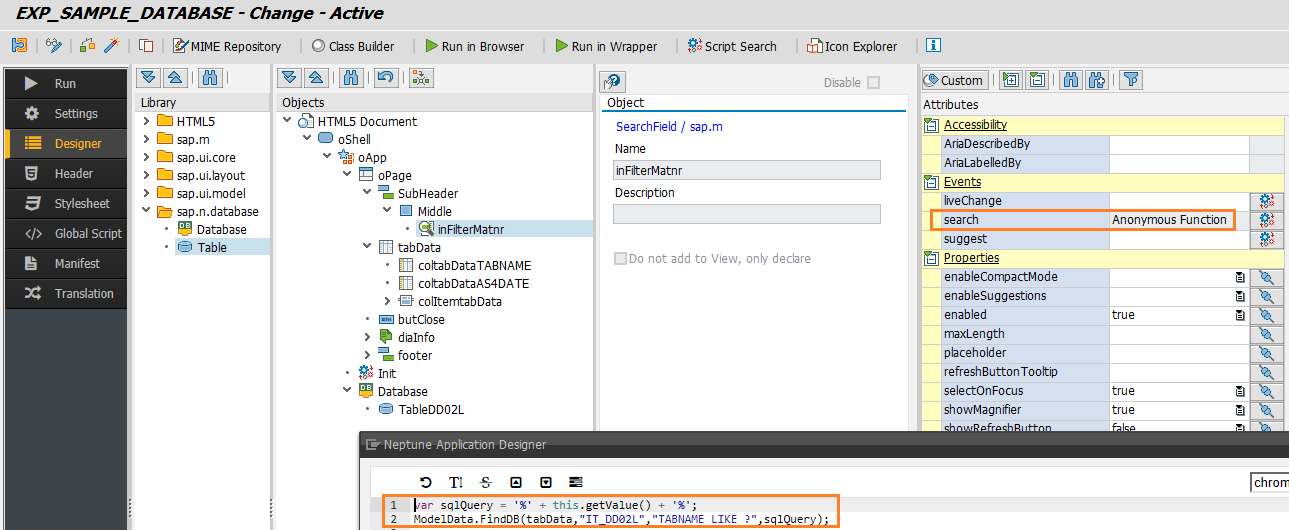Viewport: 1289px width, 530px height.
Task: Expand all nodes in Objects panel
Action: click(x=290, y=78)
